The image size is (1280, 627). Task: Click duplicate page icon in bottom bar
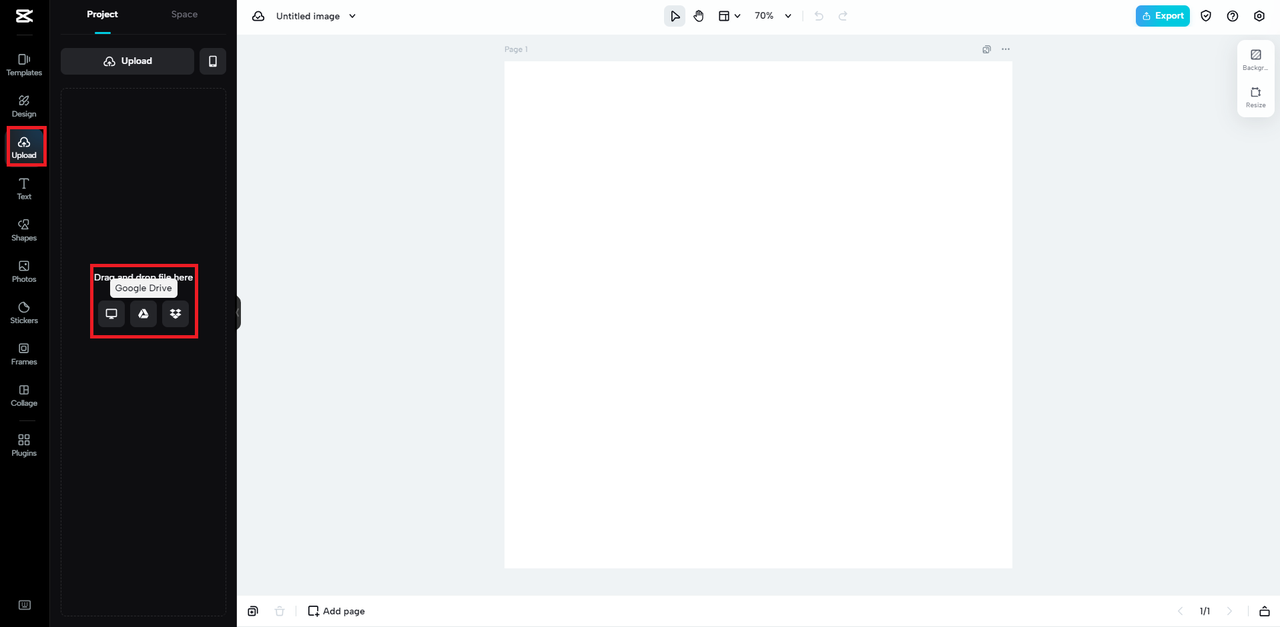point(254,611)
